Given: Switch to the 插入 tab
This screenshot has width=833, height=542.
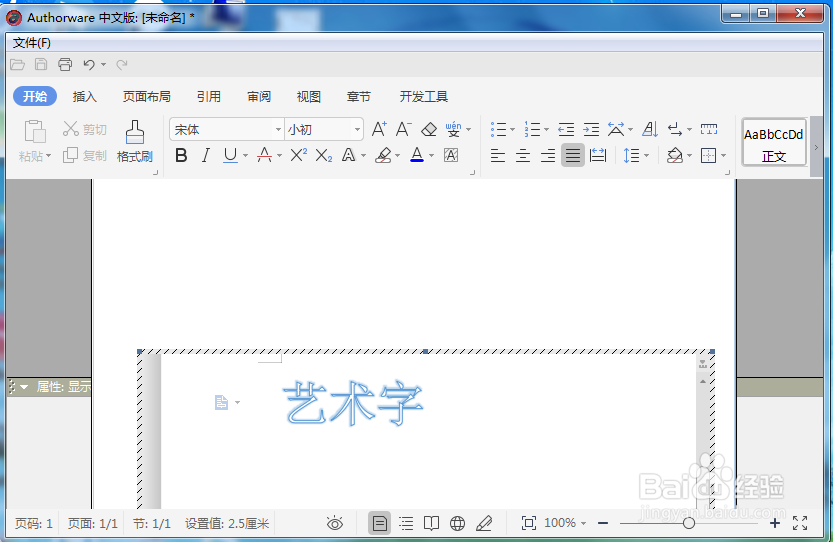Looking at the screenshot, I should [84, 96].
